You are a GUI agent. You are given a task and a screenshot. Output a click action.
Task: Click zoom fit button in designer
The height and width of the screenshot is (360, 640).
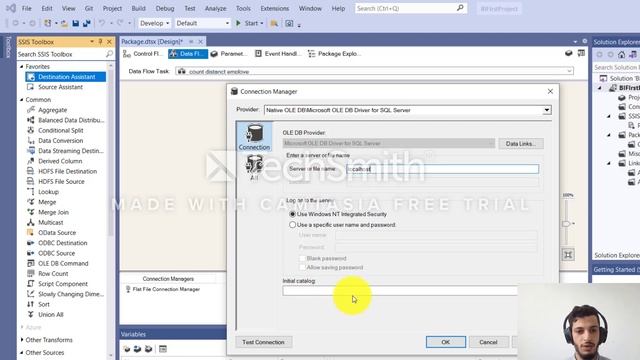568,255
